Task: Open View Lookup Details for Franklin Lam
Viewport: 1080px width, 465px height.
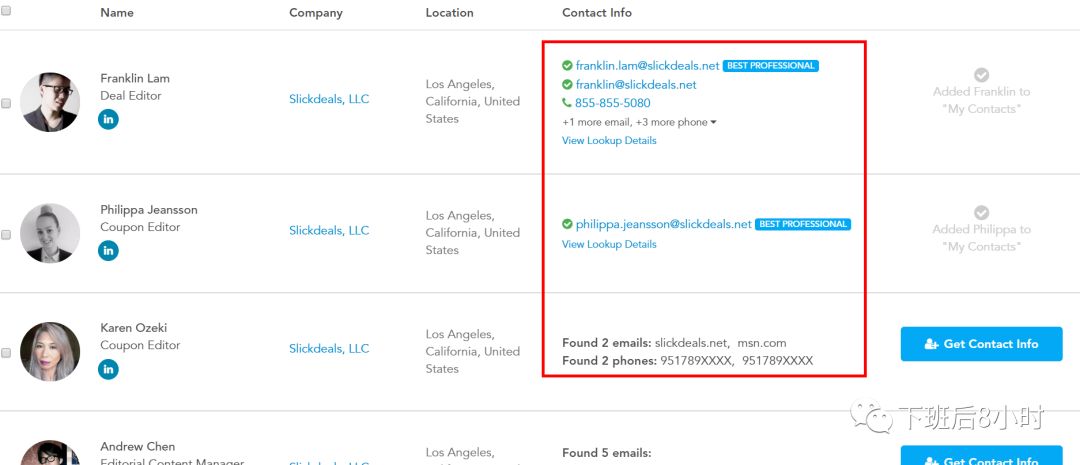Action: 609,141
